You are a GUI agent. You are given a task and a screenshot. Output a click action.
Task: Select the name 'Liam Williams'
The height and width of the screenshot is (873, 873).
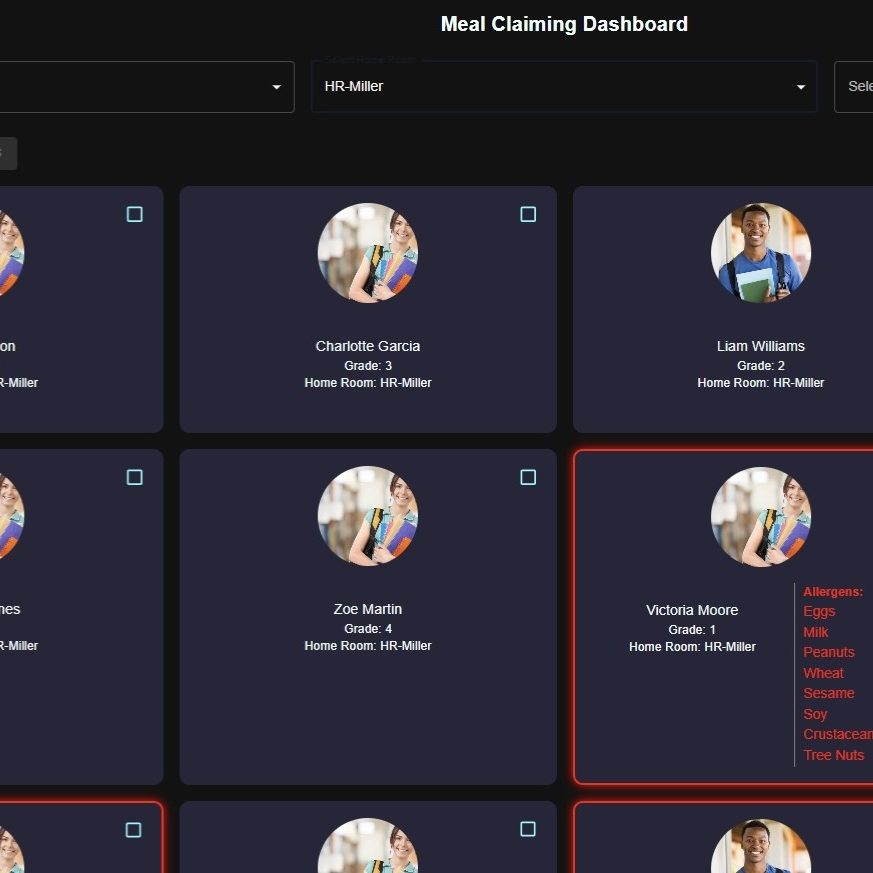[x=761, y=346]
